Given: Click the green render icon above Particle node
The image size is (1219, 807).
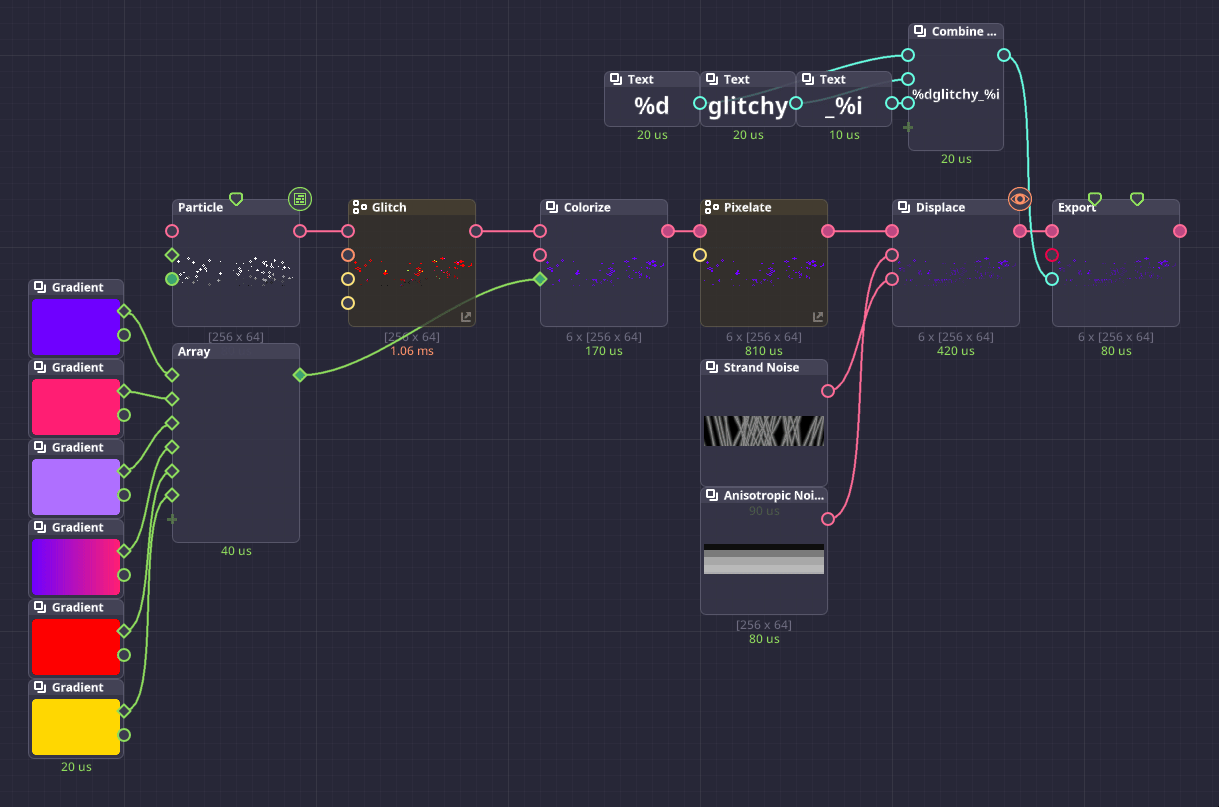Looking at the screenshot, I should tap(299, 198).
